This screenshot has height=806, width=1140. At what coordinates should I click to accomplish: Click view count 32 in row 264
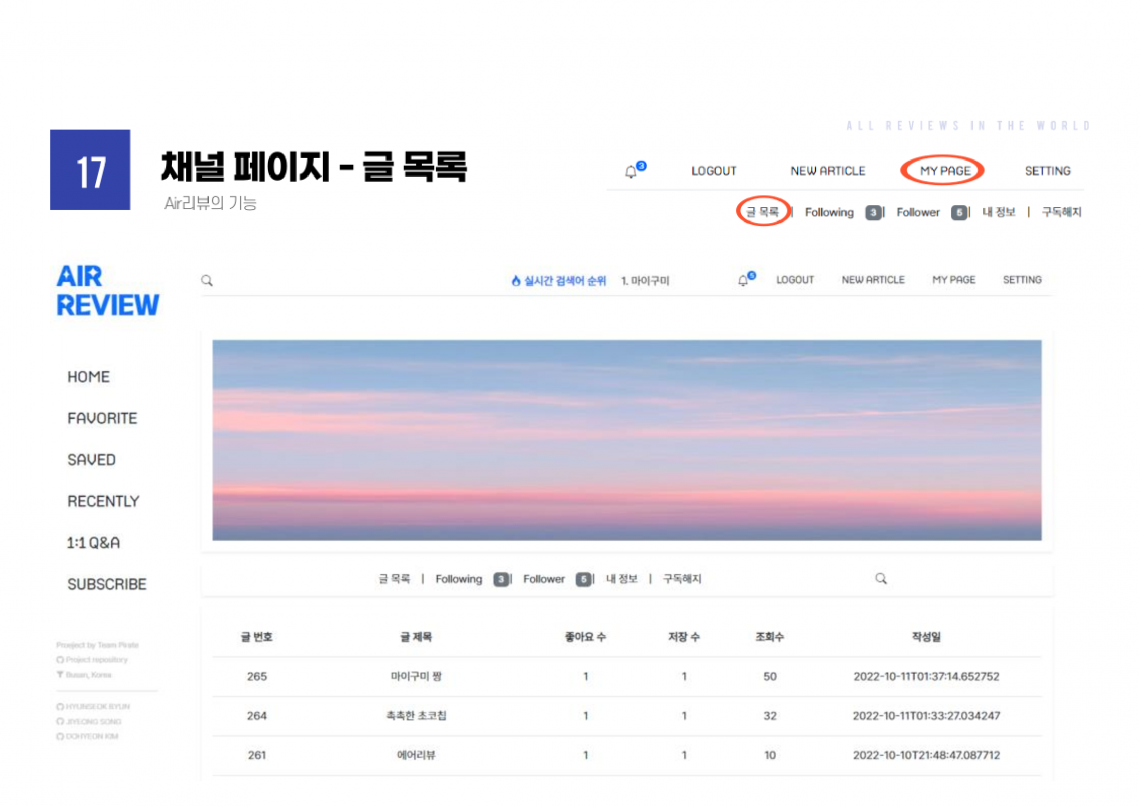tap(770, 716)
